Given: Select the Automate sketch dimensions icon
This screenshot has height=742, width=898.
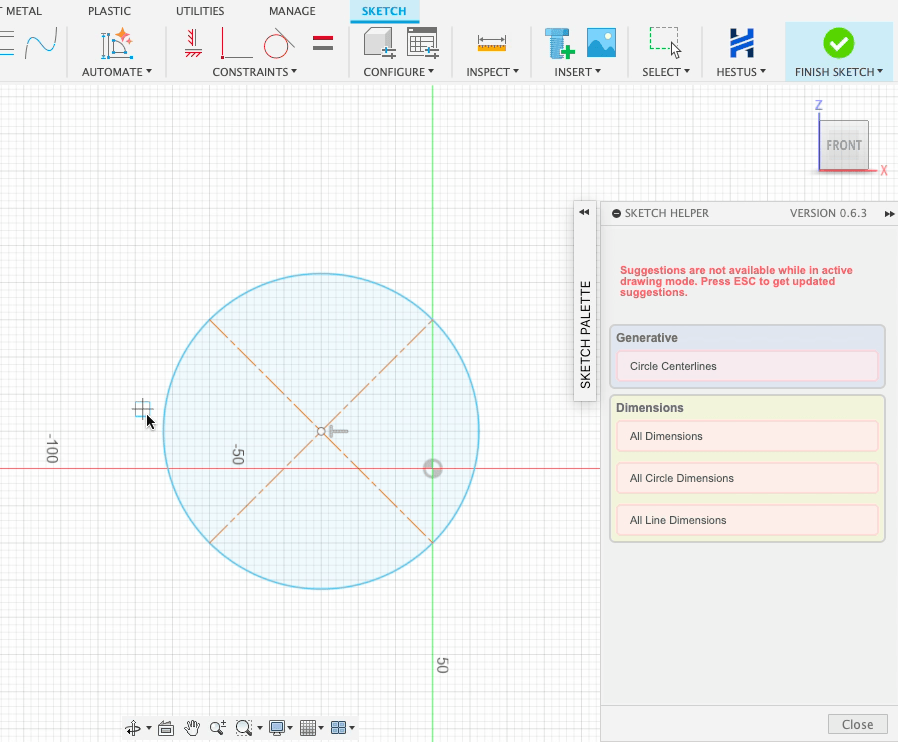Looking at the screenshot, I should pyautogui.click(x=117, y=43).
